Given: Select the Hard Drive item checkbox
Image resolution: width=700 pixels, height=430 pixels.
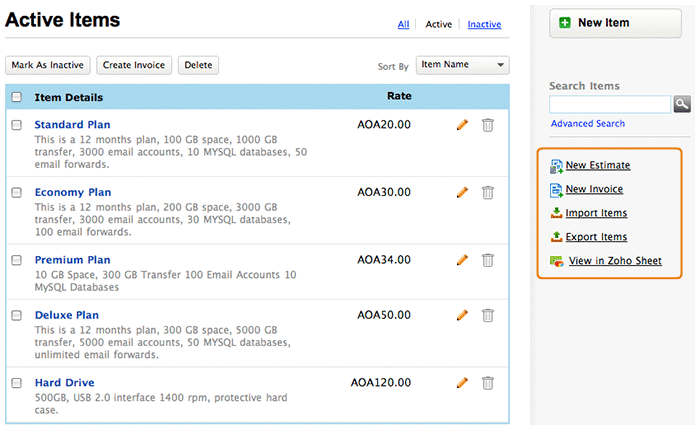Looking at the screenshot, I should point(16,382).
